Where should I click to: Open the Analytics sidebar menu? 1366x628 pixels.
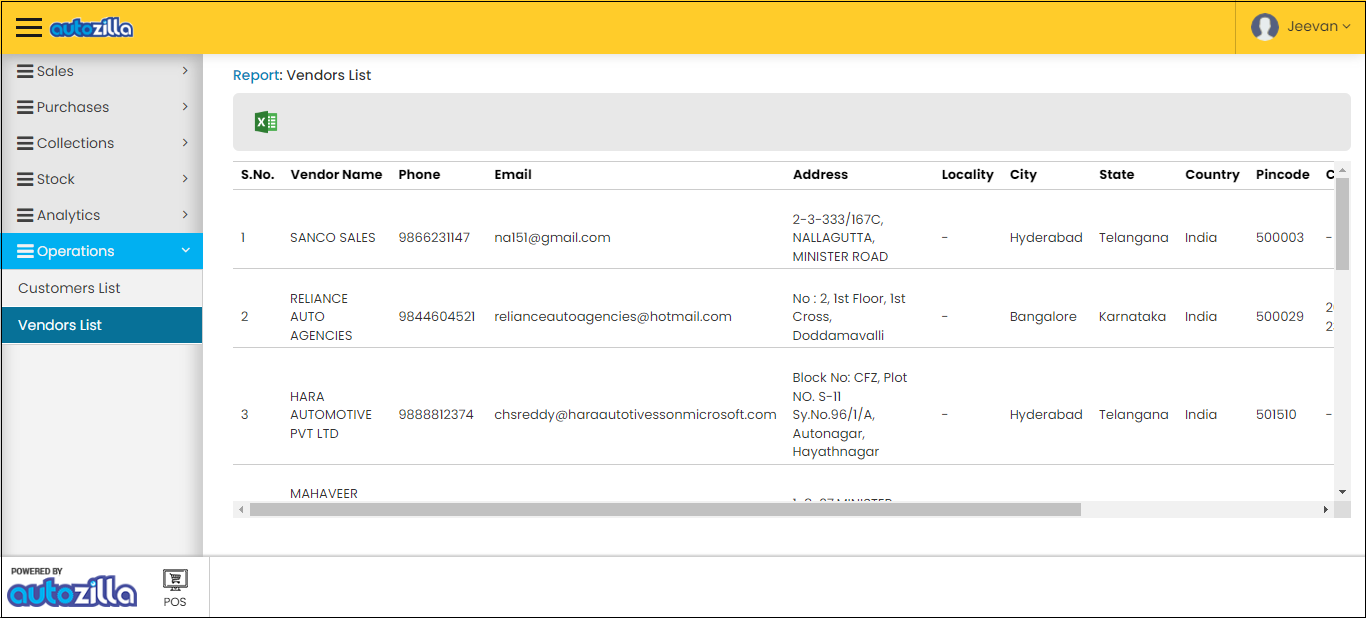point(102,215)
